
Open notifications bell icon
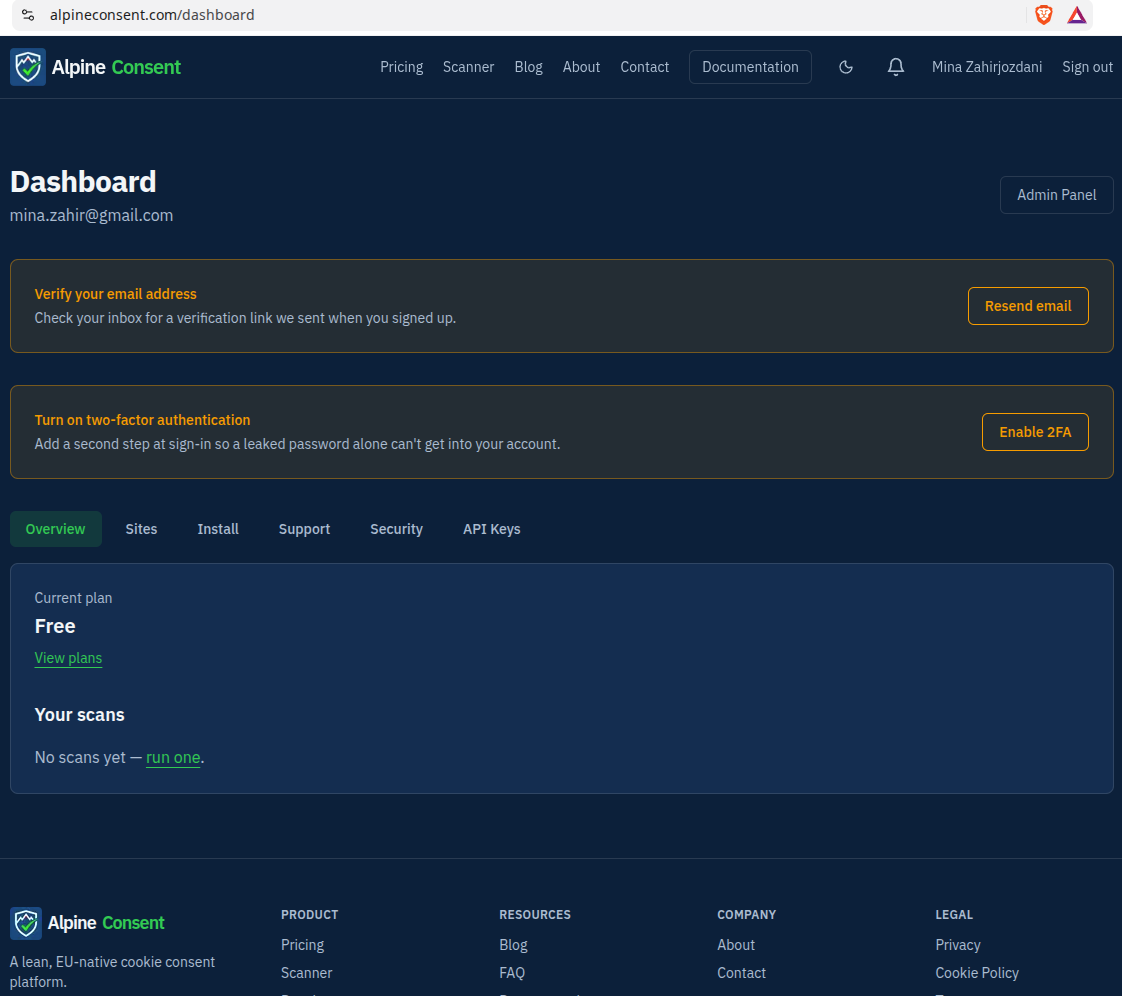pos(895,67)
